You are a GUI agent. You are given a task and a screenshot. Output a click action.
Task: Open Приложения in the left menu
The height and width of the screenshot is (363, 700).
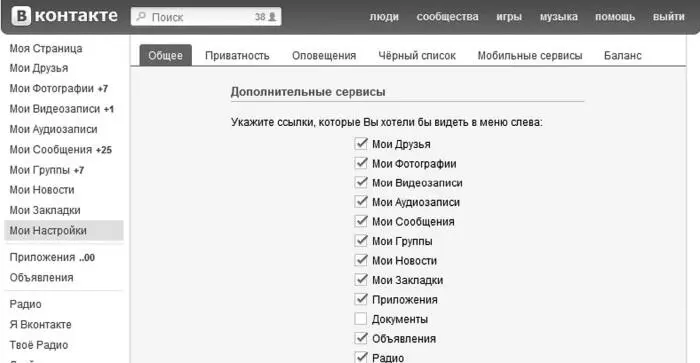(x=42, y=257)
